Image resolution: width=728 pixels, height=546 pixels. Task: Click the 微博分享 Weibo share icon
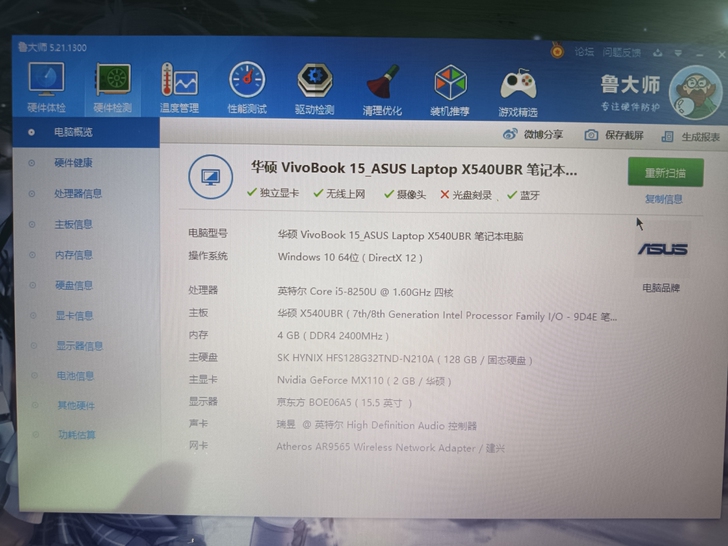tap(510, 135)
